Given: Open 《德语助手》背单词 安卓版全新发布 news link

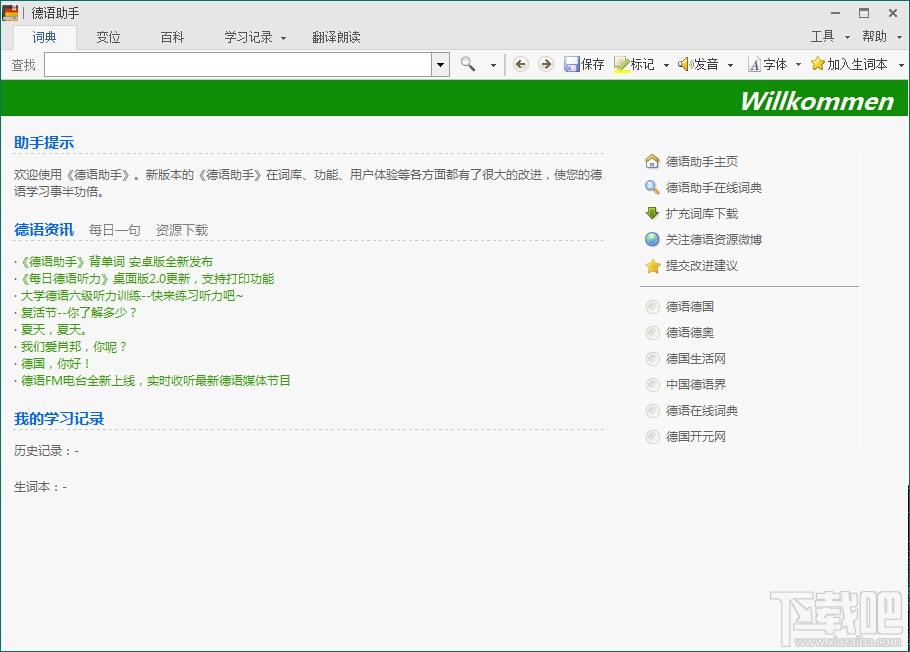Looking at the screenshot, I should click(117, 262).
